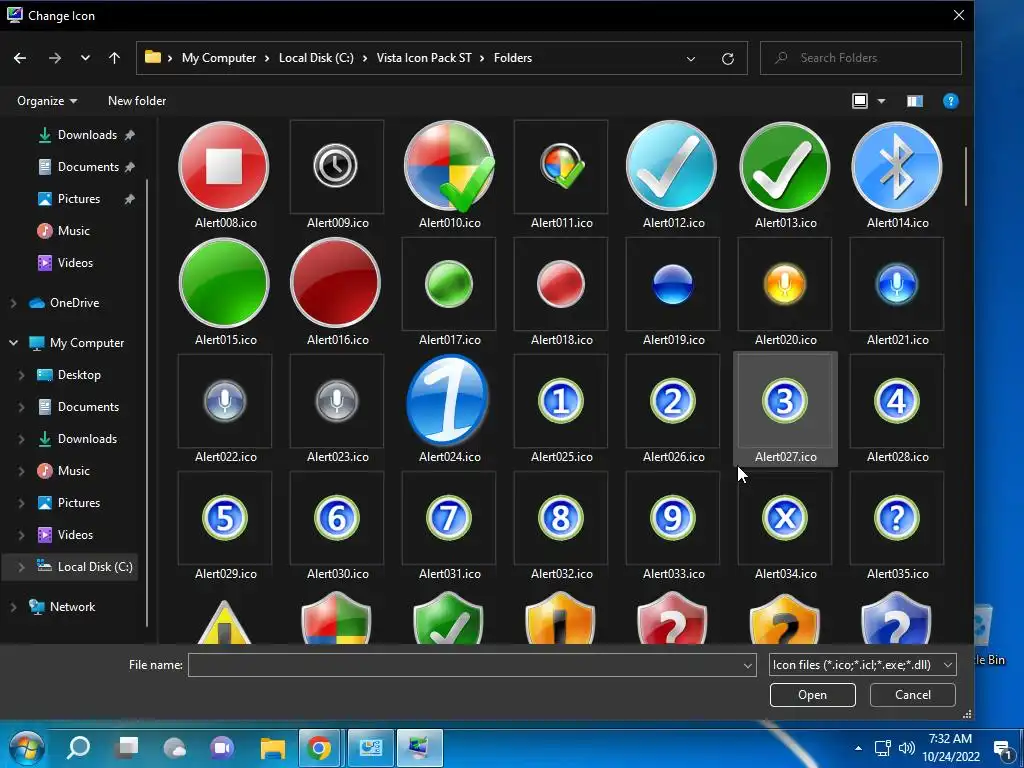Select the Alert008.ico red stop icon
The width and height of the screenshot is (1024, 768).
coord(224,167)
